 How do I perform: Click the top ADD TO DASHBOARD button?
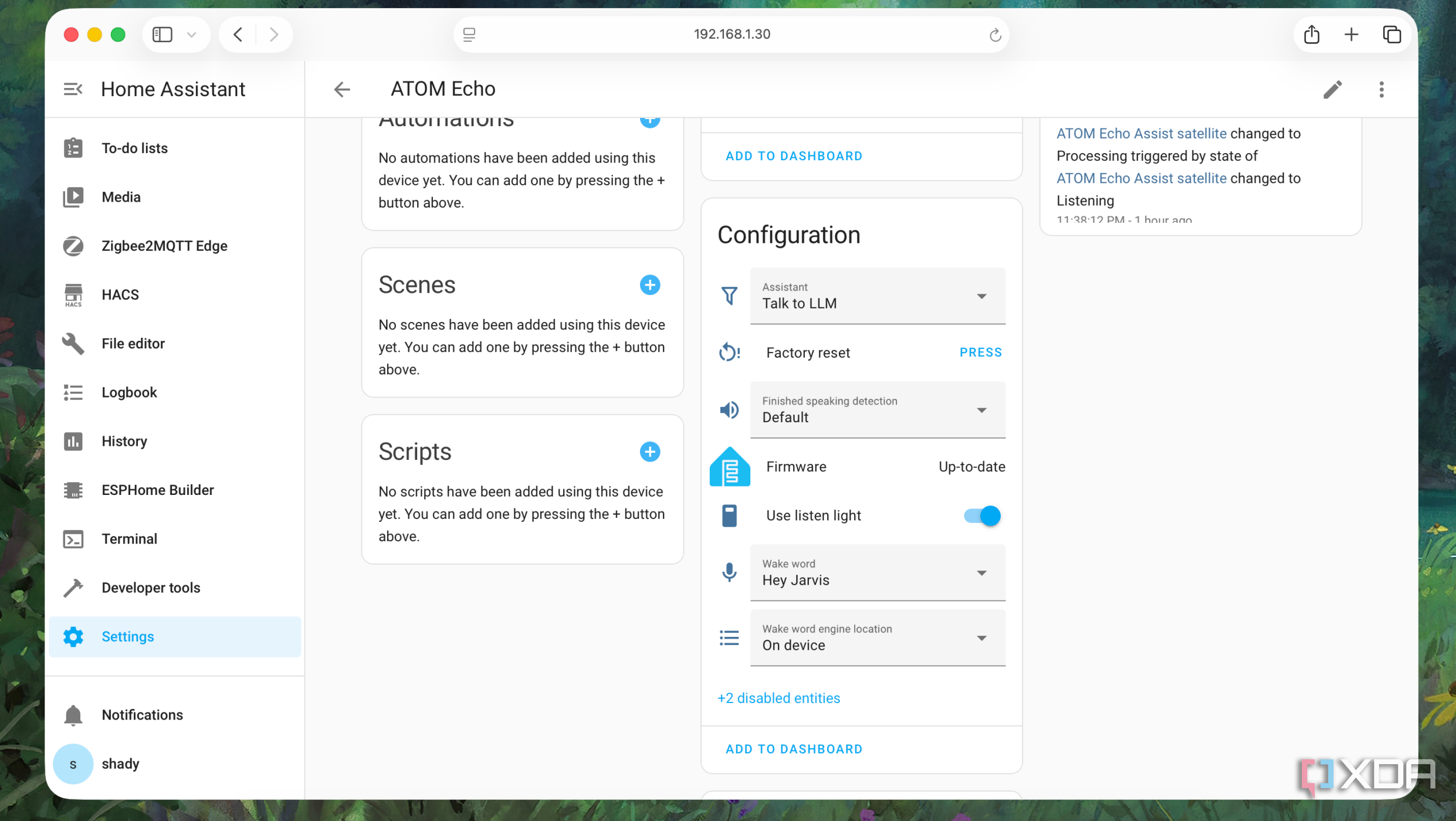[x=794, y=156]
